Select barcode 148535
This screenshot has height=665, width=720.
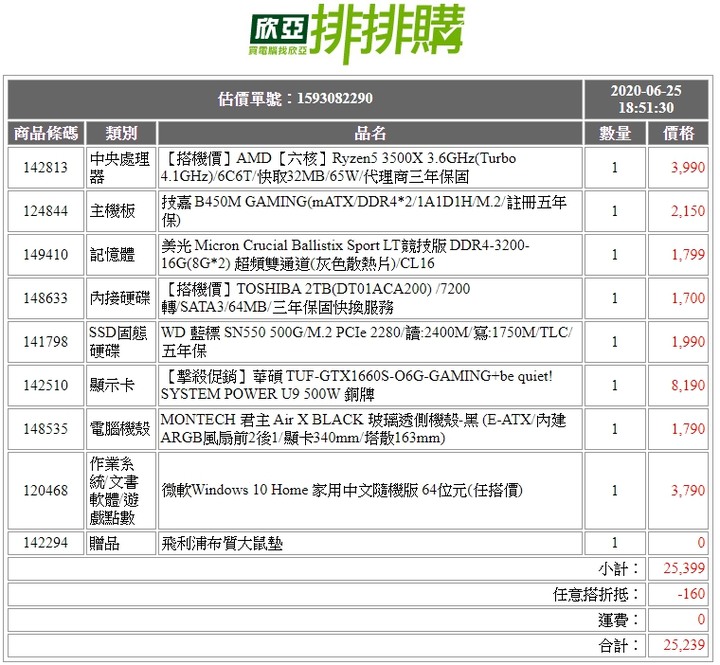tap(45, 429)
